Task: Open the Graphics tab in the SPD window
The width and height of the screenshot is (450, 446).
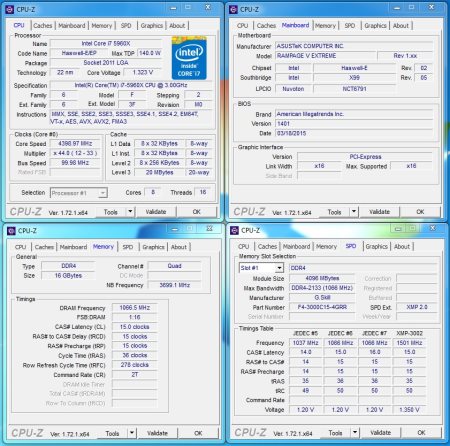Action: [x=376, y=247]
